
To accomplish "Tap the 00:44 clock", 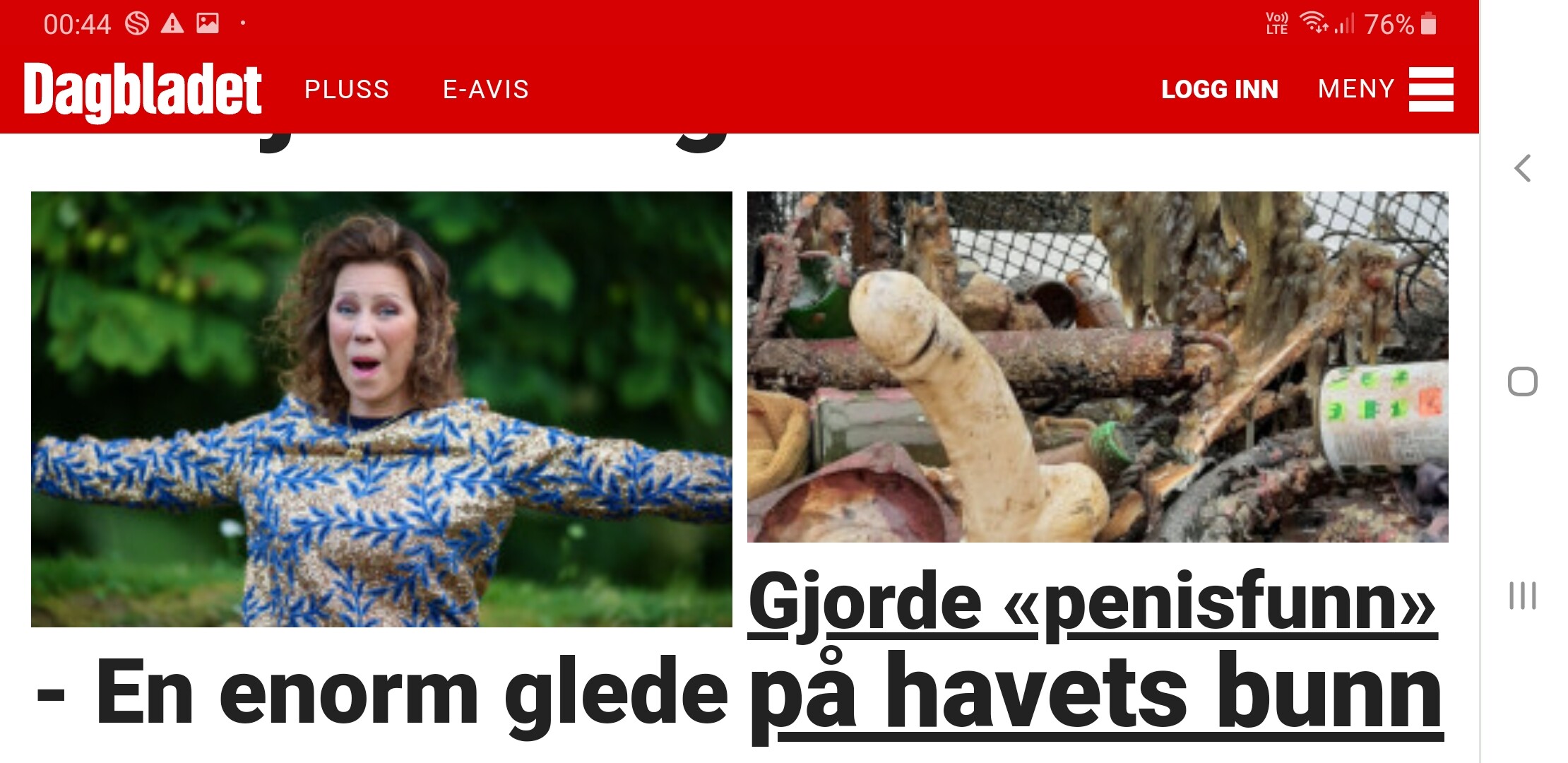I will [77, 24].
